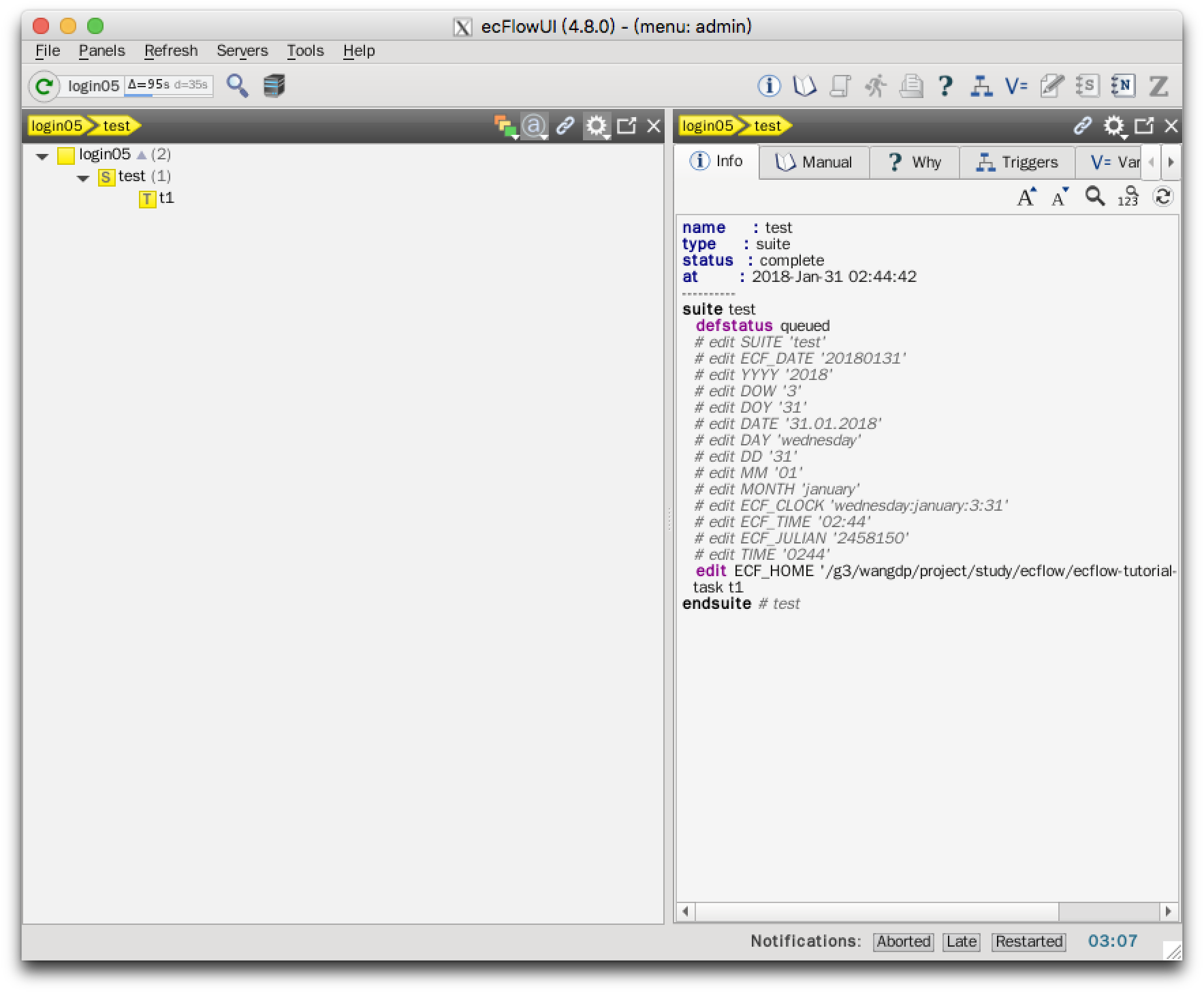Open the tree panel gear options menu
This screenshot has height=993, width=1204.
597,126
